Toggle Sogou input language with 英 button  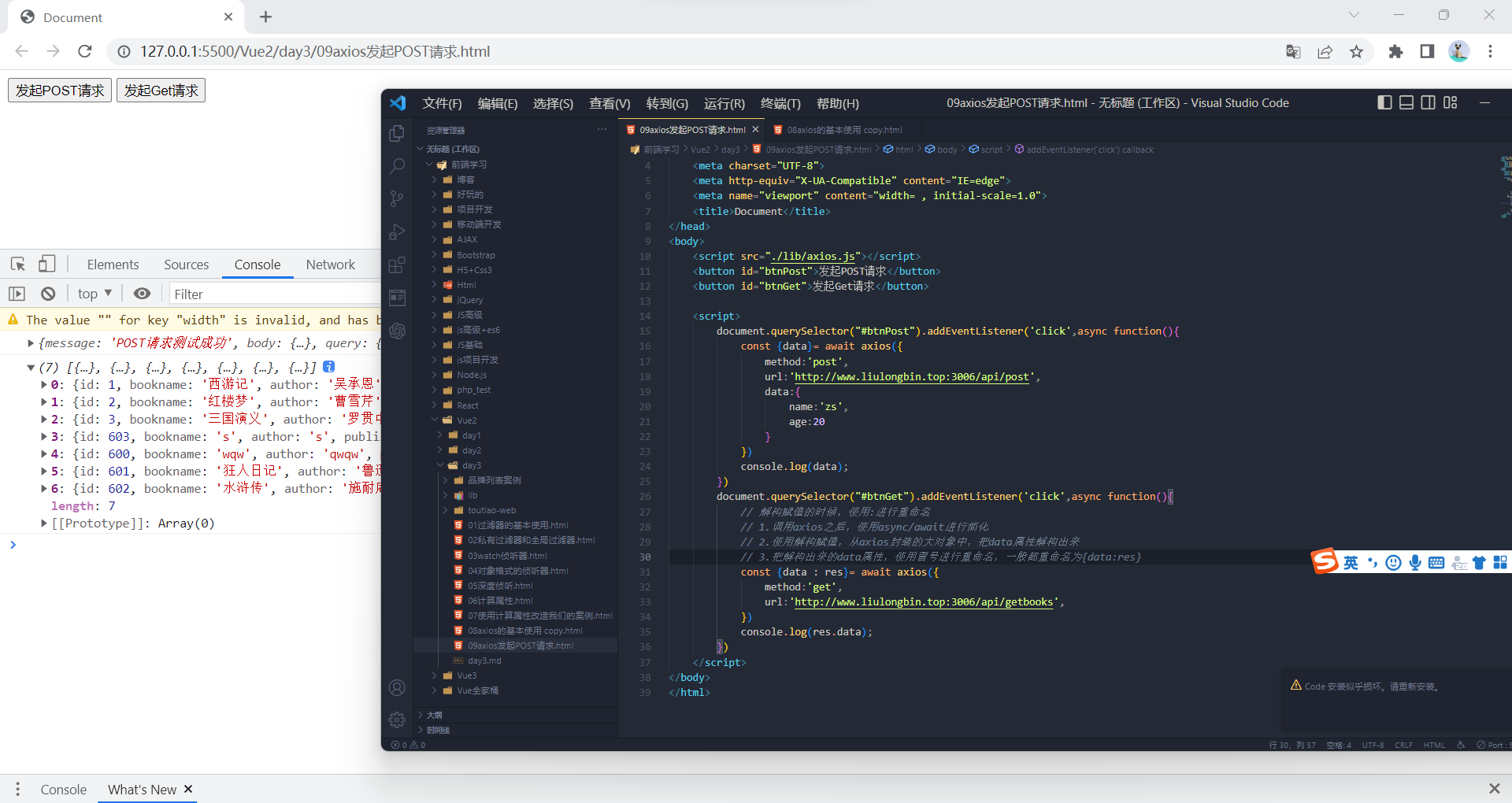tap(1351, 562)
